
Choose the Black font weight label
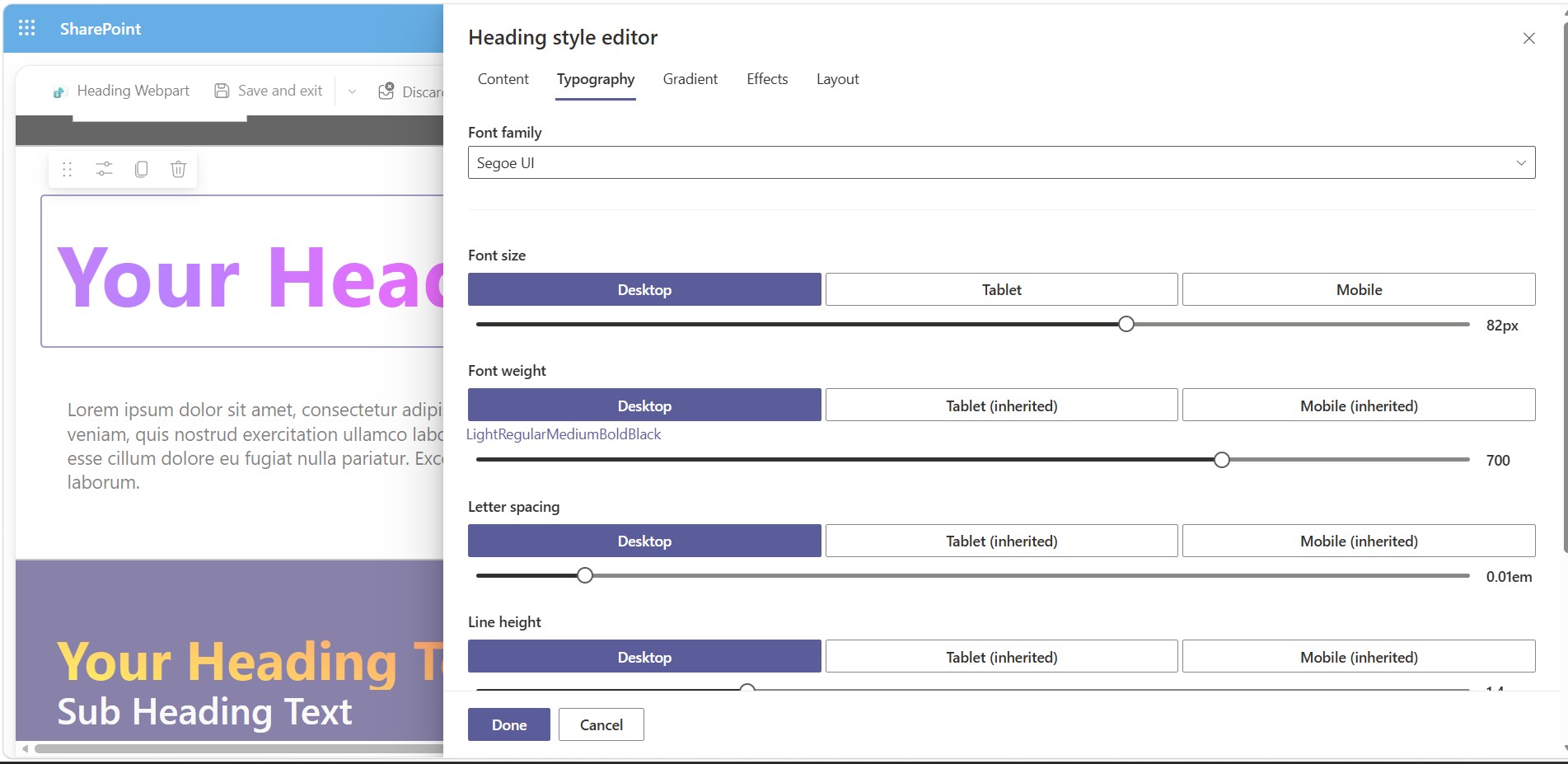[x=645, y=434]
